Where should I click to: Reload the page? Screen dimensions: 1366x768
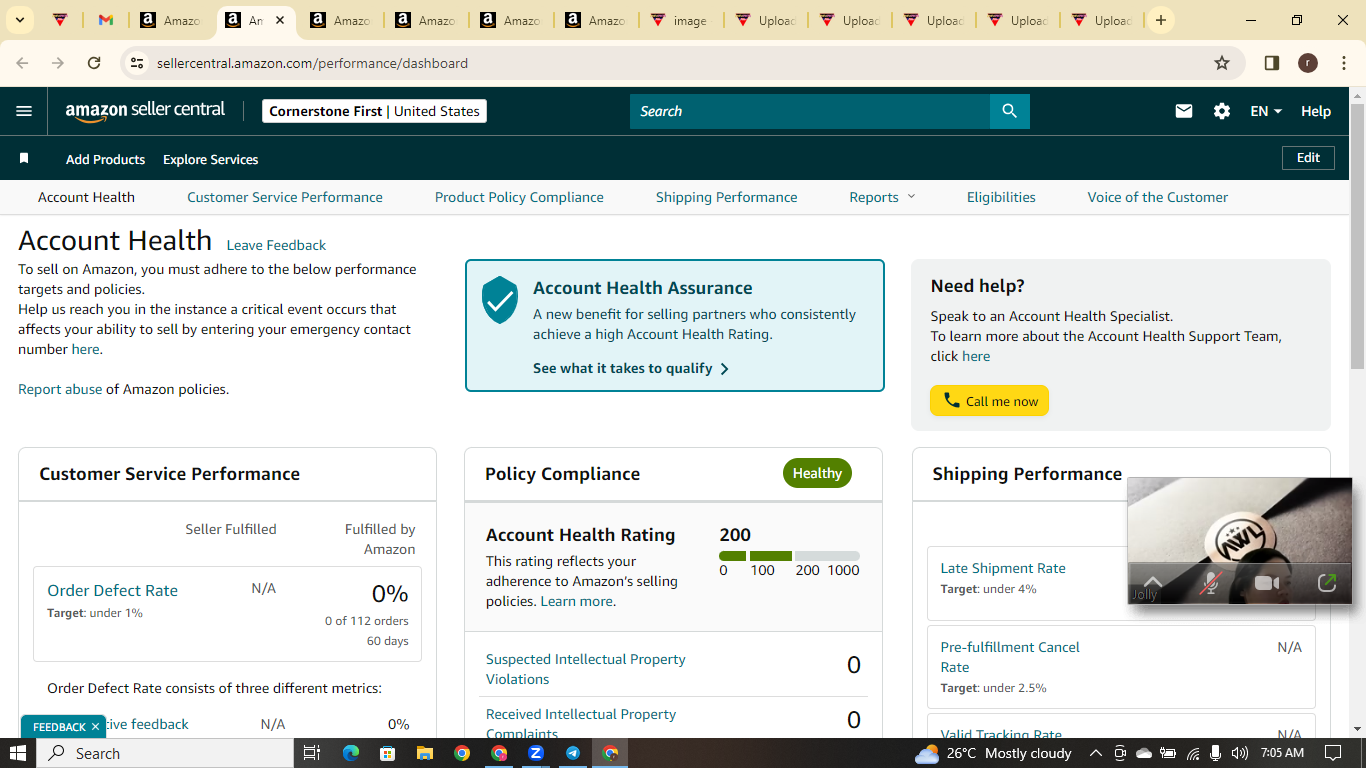coord(94,63)
